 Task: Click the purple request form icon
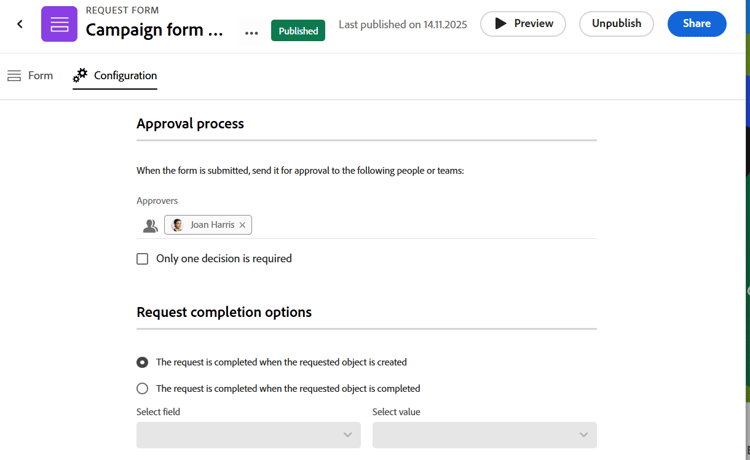(59, 24)
